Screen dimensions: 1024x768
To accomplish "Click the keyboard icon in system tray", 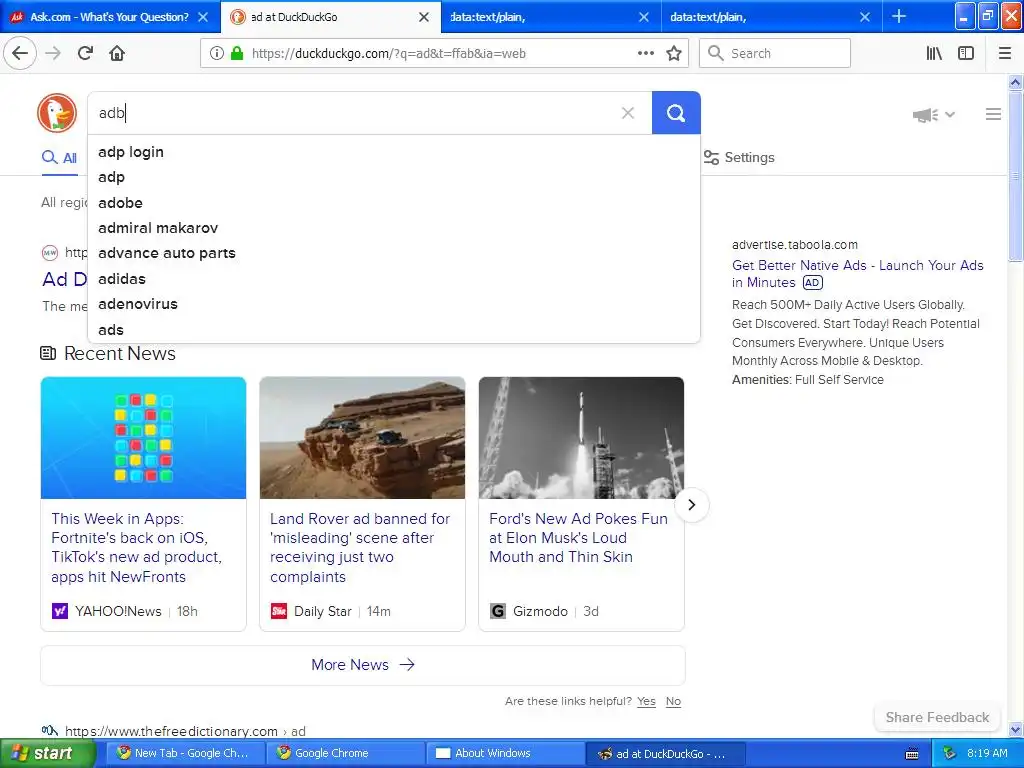I will pos(912,754).
